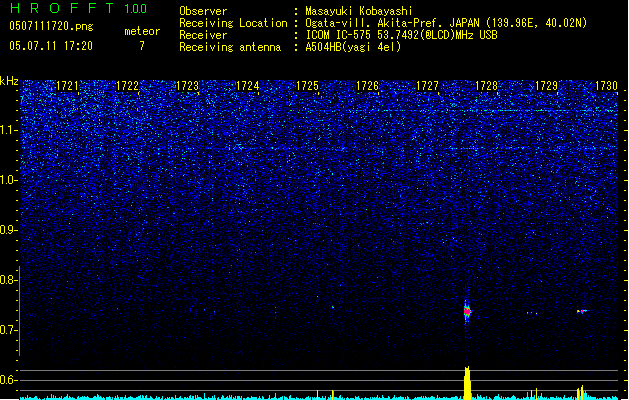Select the file name 0507111720.png

[51, 26]
